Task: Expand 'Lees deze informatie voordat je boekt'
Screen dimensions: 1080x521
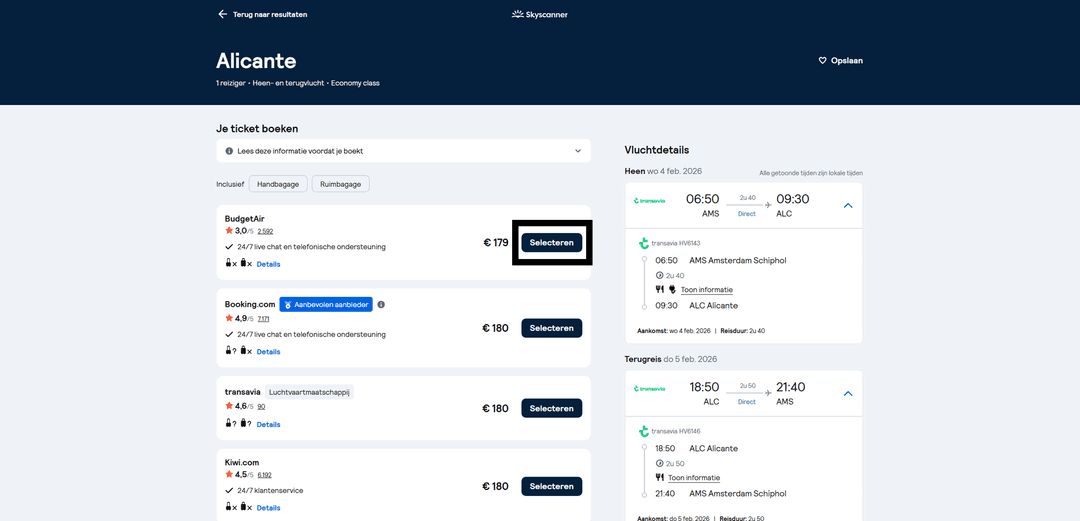Action: tap(404, 151)
